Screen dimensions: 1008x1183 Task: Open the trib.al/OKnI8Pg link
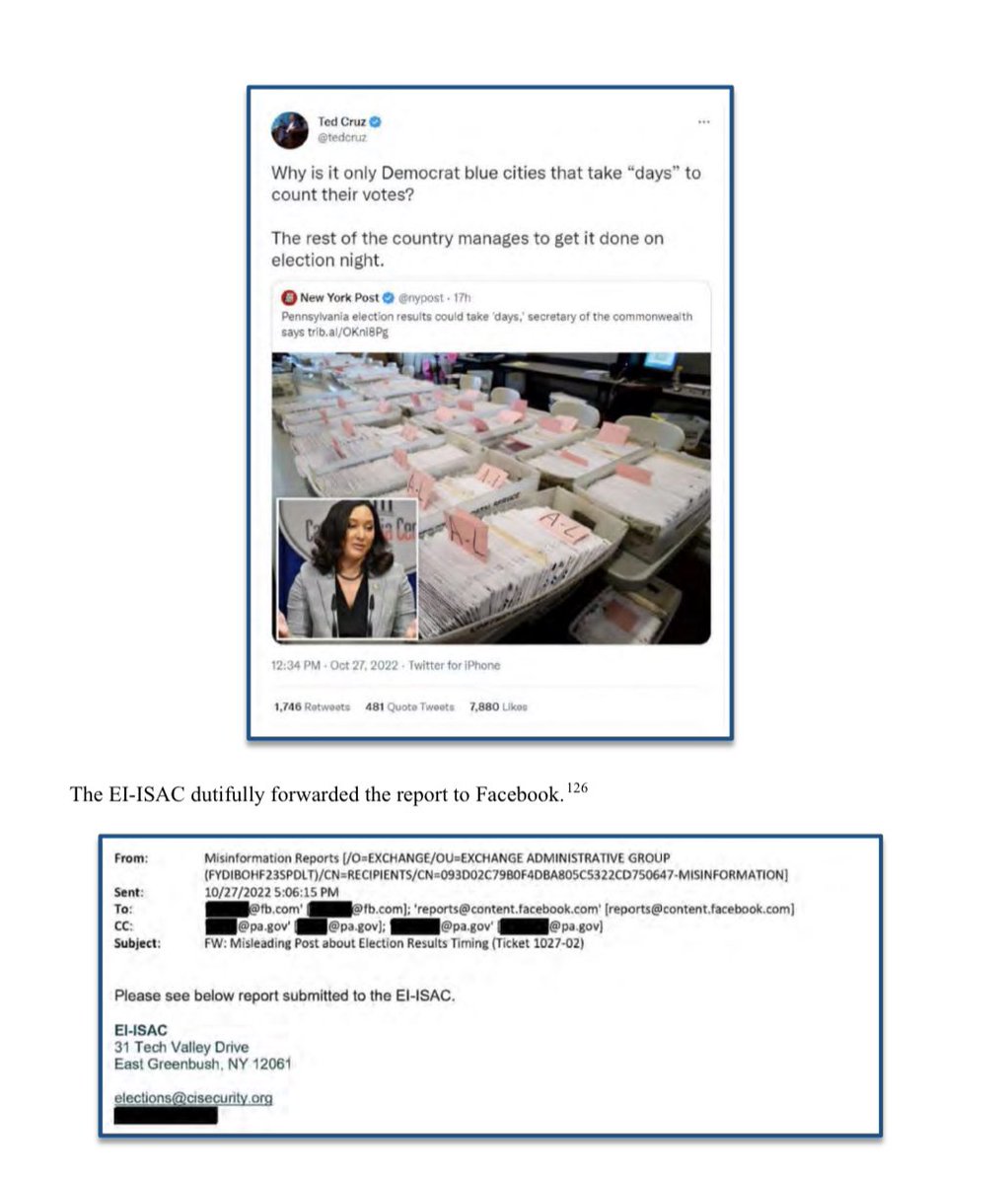tap(347, 332)
